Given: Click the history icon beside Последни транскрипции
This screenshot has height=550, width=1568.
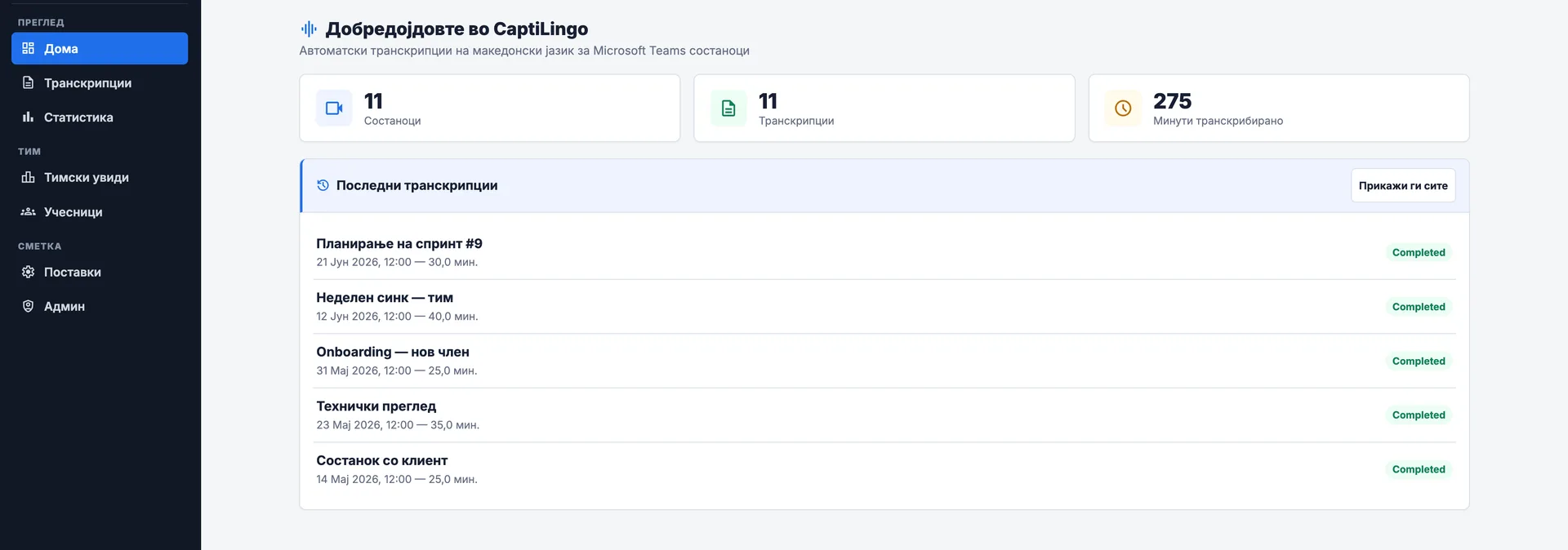Looking at the screenshot, I should pos(323,185).
